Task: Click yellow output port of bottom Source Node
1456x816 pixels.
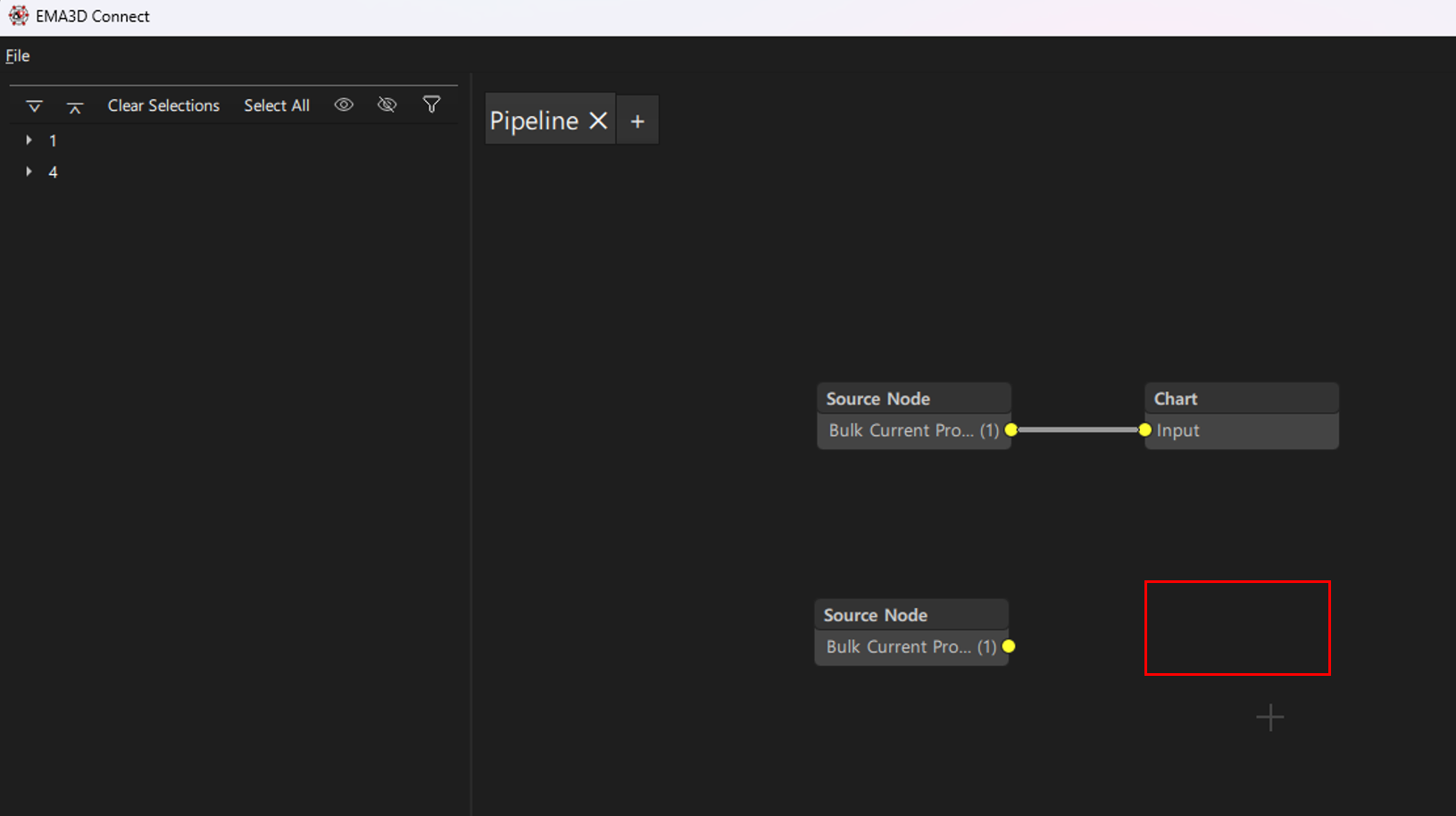Action: tap(1009, 646)
